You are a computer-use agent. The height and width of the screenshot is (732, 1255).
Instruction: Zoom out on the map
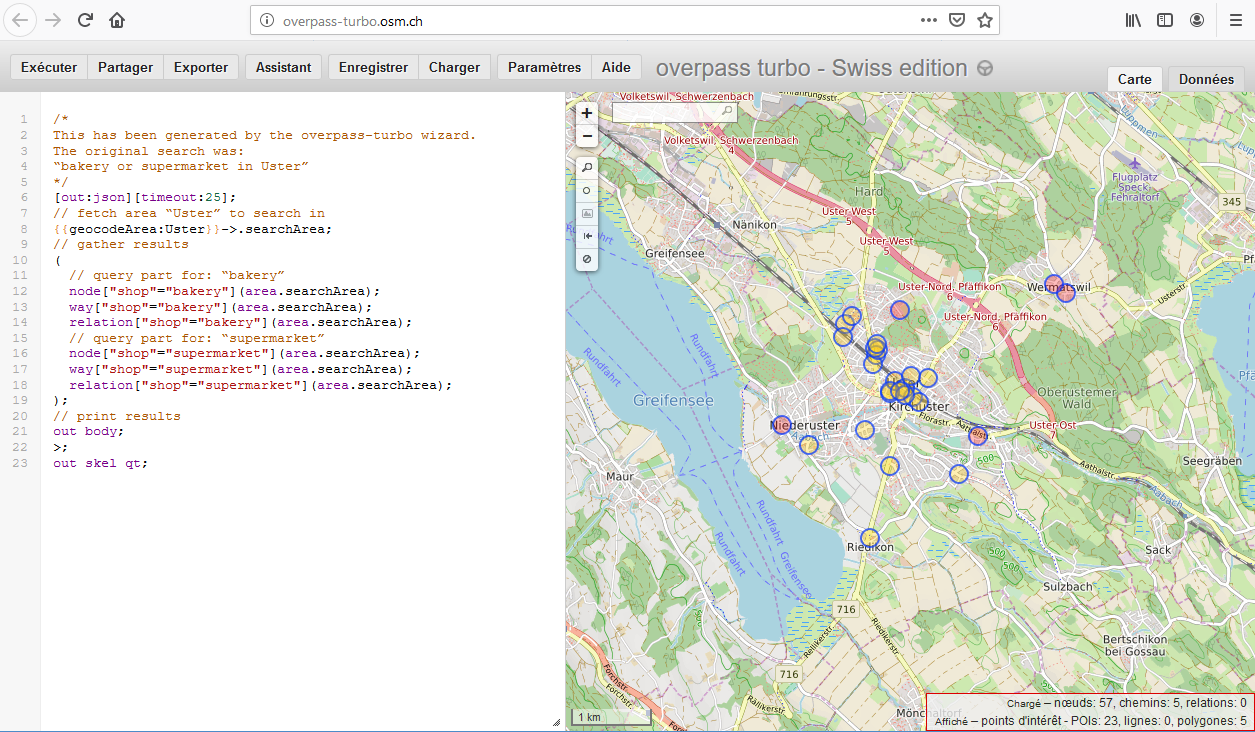tap(587, 136)
